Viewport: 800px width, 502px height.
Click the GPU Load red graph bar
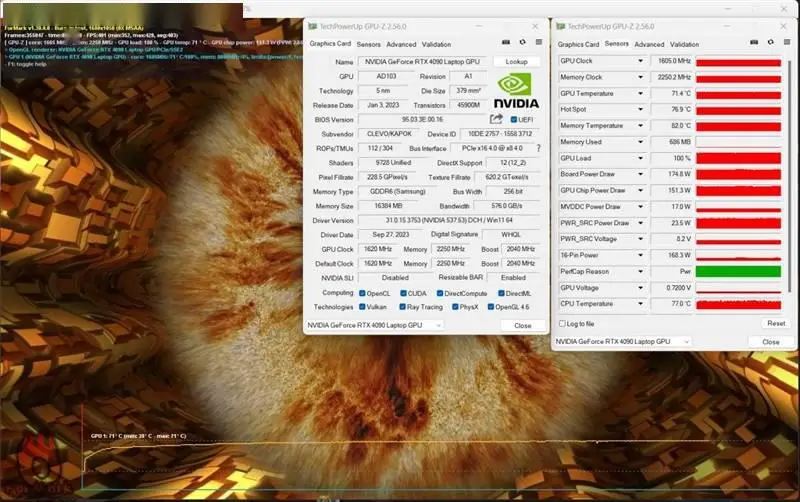coord(738,158)
